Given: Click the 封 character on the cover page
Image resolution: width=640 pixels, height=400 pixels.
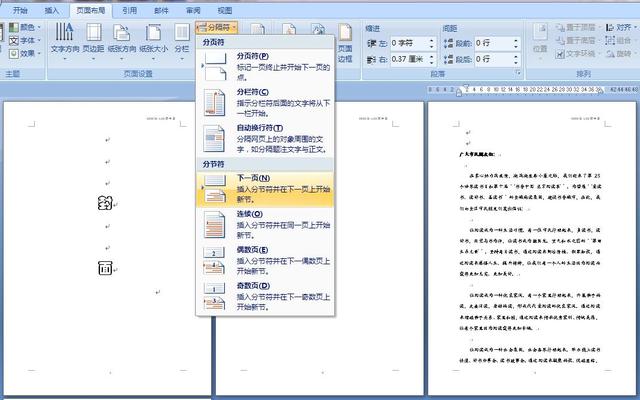Looking at the screenshot, I should pos(105,203).
